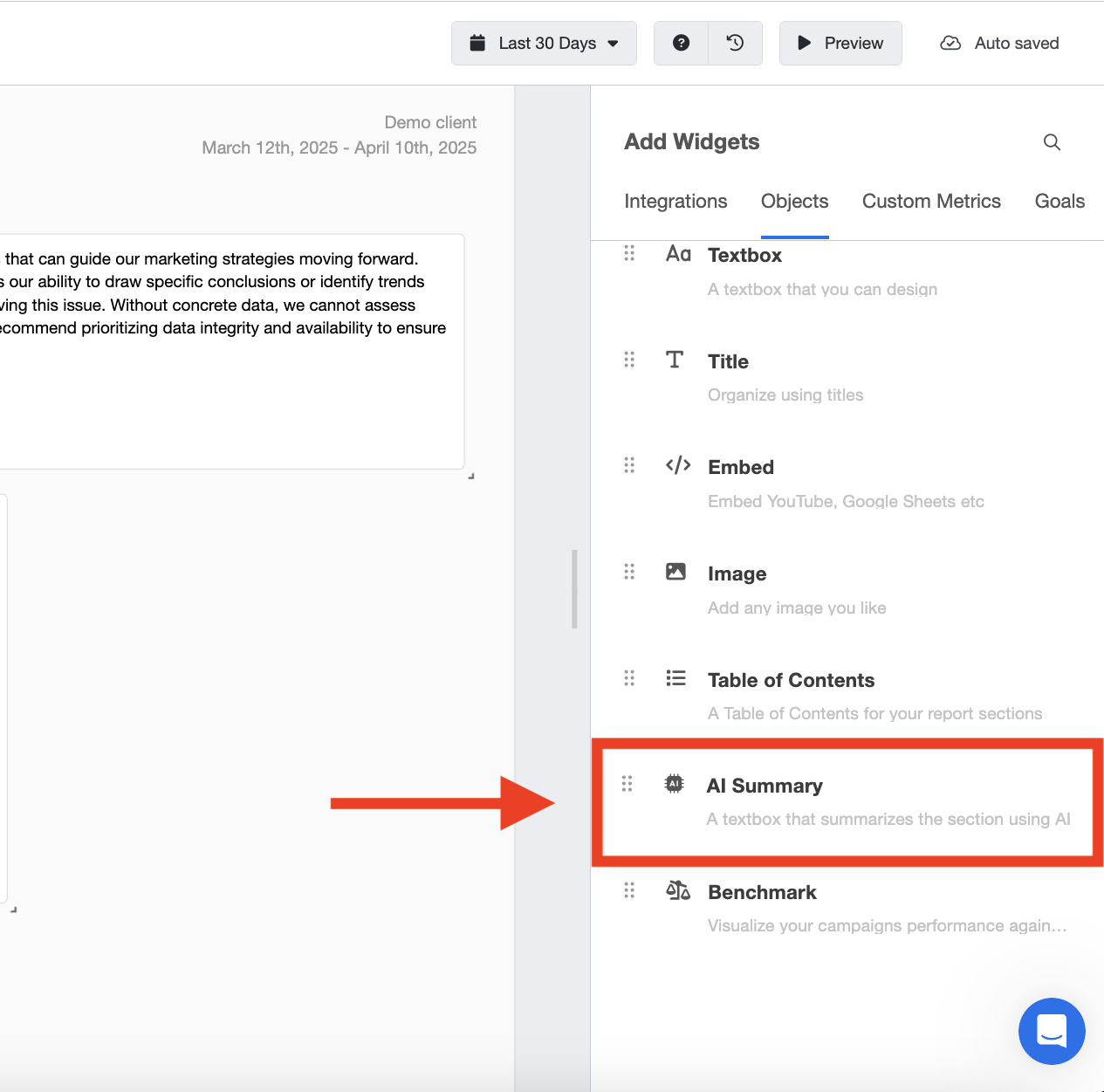The width and height of the screenshot is (1104, 1092).
Task: Grab the AI Summary drag handle
Action: [627, 784]
